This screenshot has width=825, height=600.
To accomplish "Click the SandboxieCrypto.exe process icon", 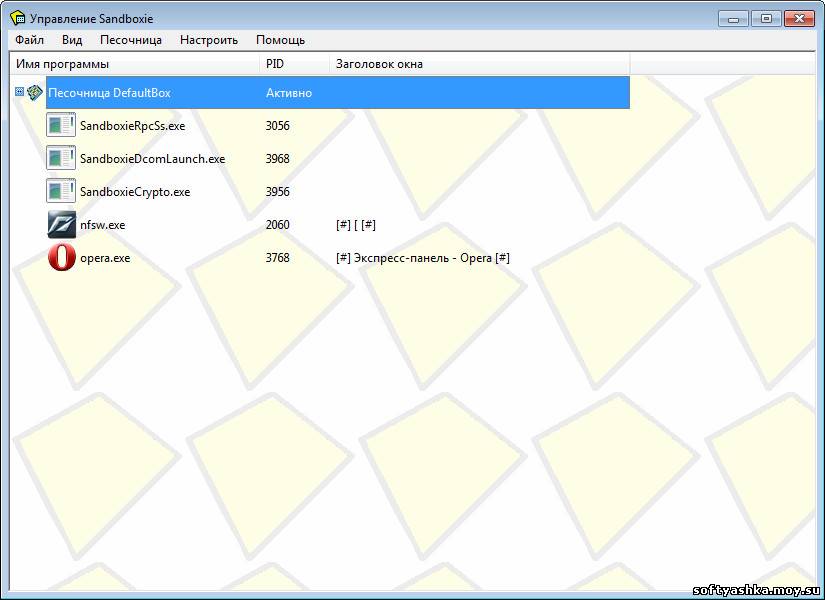I will 61,192.
